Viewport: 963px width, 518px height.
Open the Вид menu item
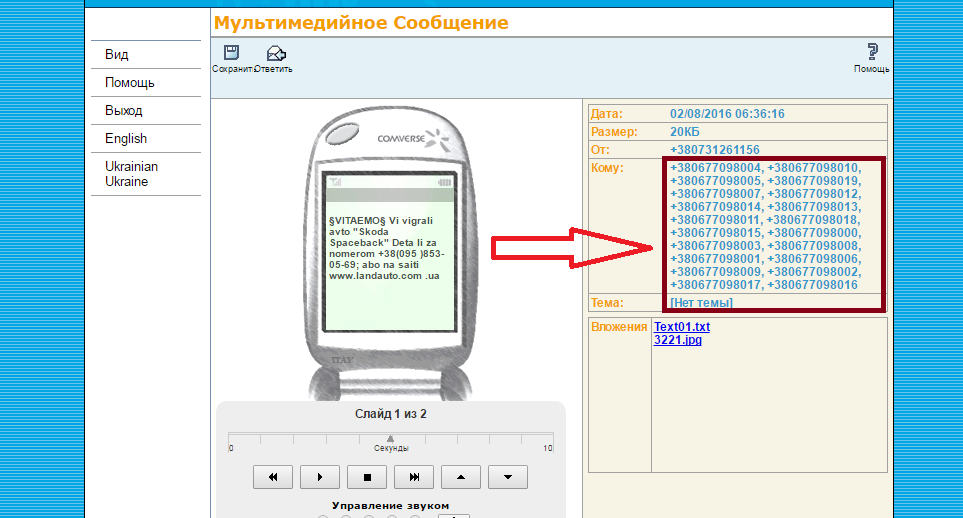click(117, 55)
